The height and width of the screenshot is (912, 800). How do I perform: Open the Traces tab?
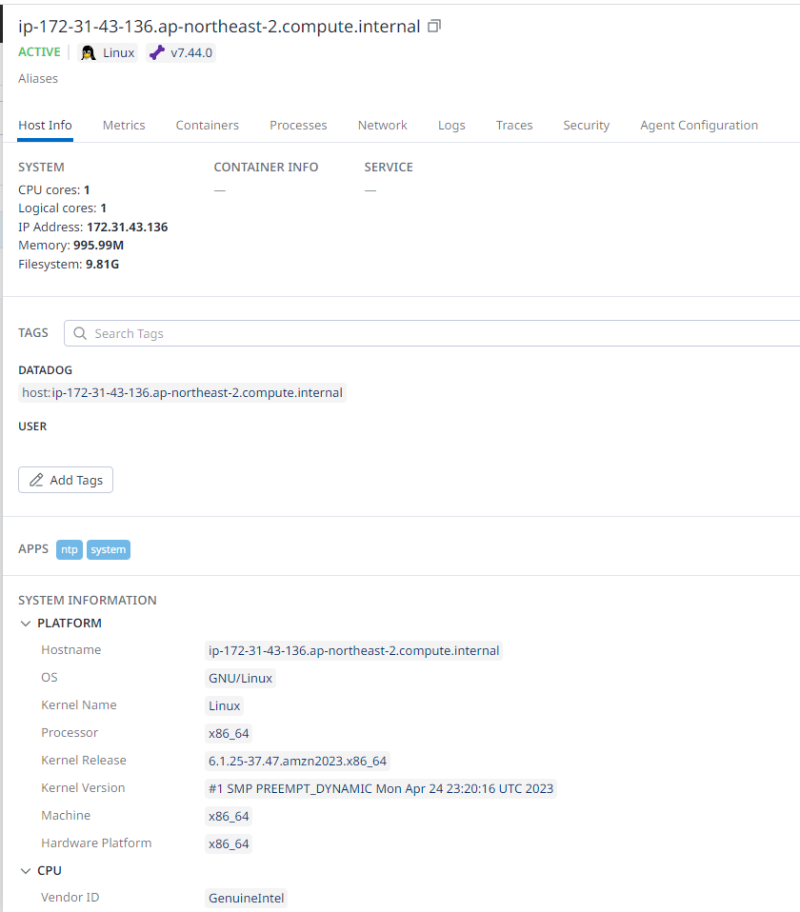pyautogui.click(x=514, y=125)
